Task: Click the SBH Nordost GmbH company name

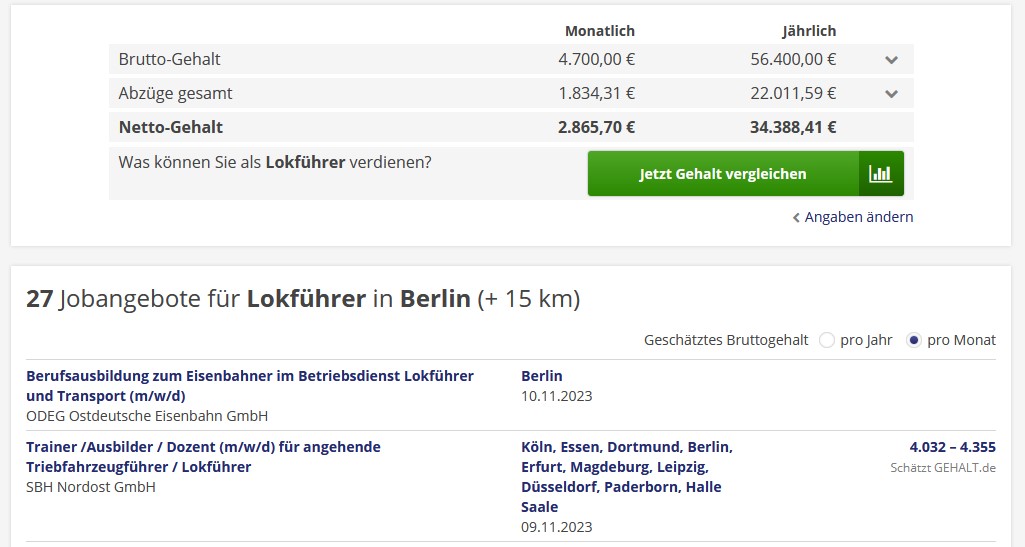Action: (91, 487)
